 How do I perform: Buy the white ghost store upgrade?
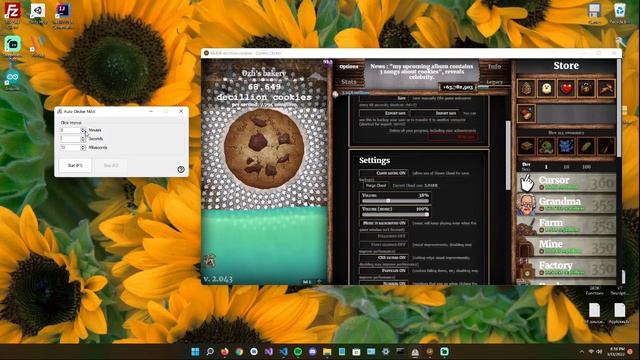pos(547,88)
